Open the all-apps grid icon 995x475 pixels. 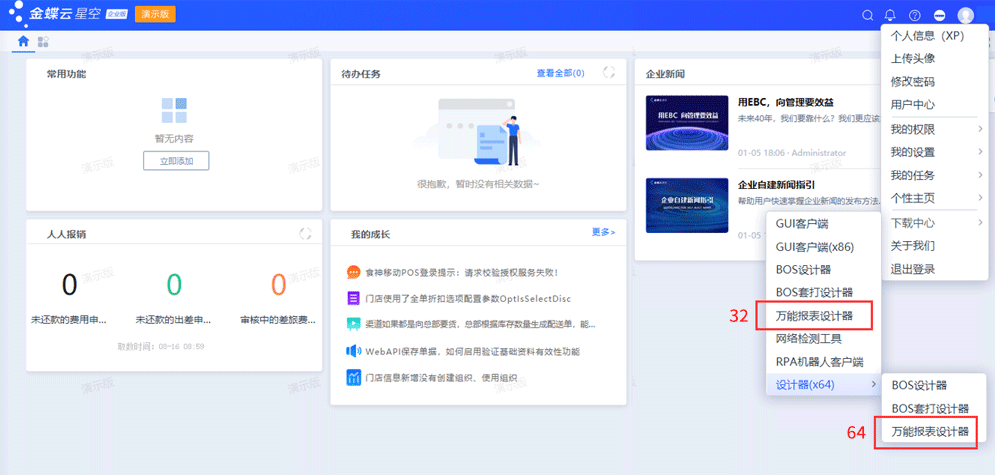click(x=44, y=42)
